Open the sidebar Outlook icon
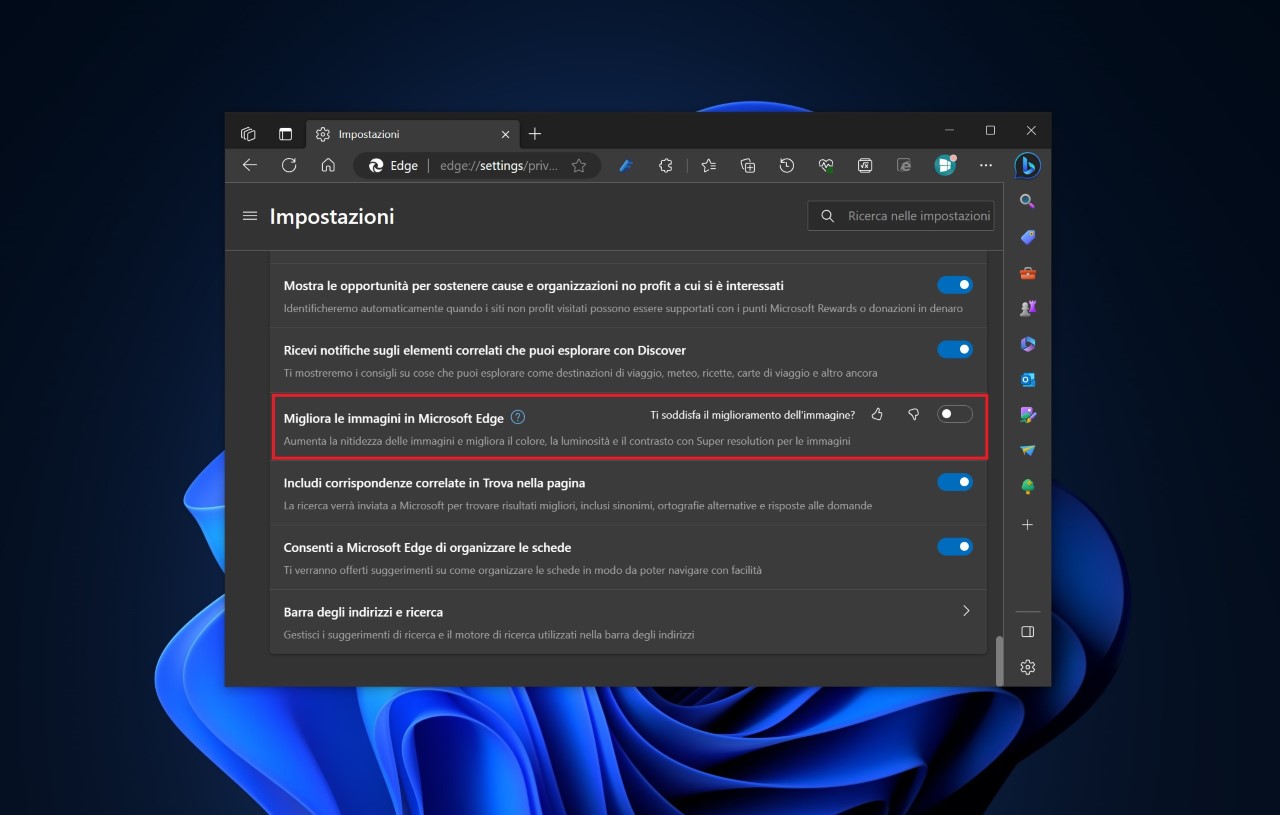The height and width of the screenshot is (815, 1280). click(x=1027, y=380)
